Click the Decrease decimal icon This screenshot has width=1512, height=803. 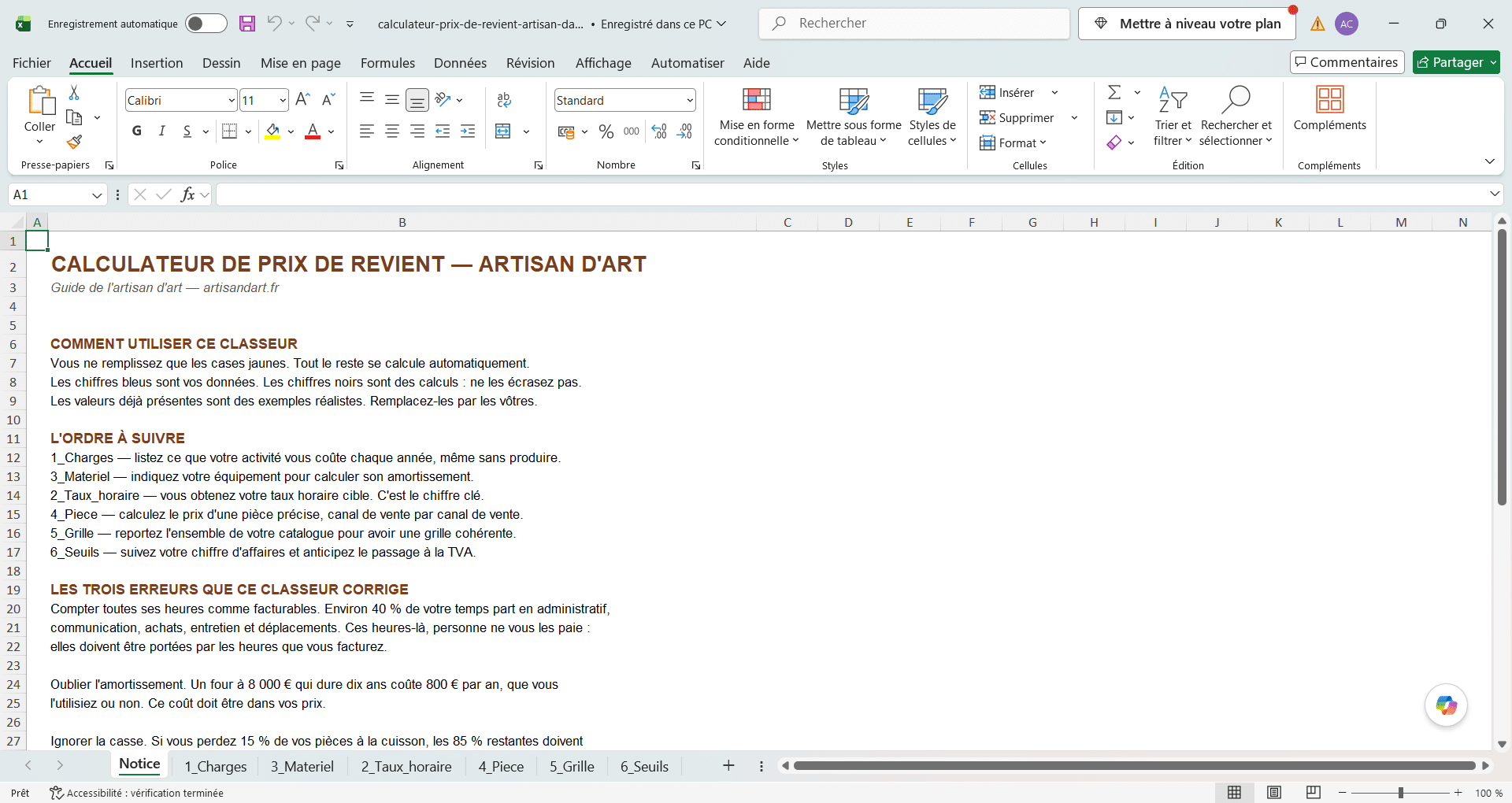[x=685, y=131]
